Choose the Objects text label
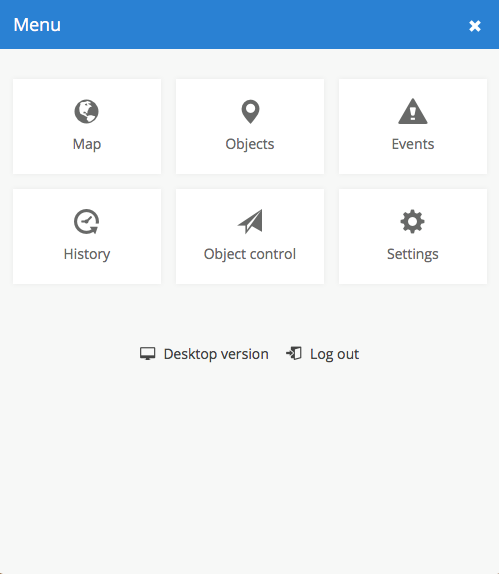This screenshot has height=574, width=499. tap(250, 144)
